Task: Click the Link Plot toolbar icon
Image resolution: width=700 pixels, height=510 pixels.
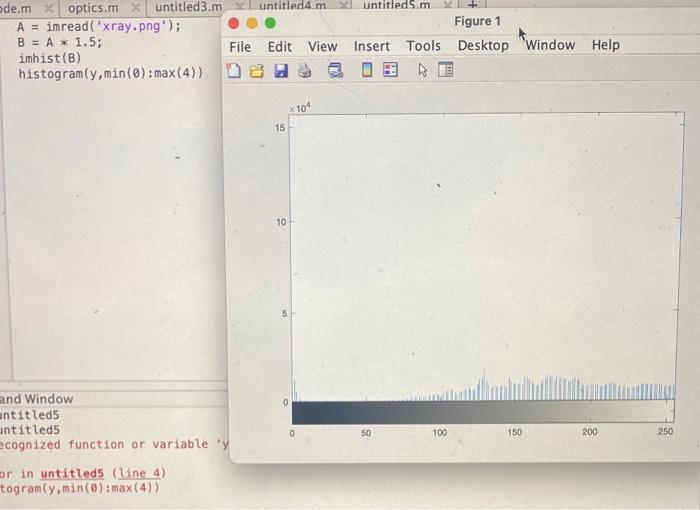Action: coord(335,70)
